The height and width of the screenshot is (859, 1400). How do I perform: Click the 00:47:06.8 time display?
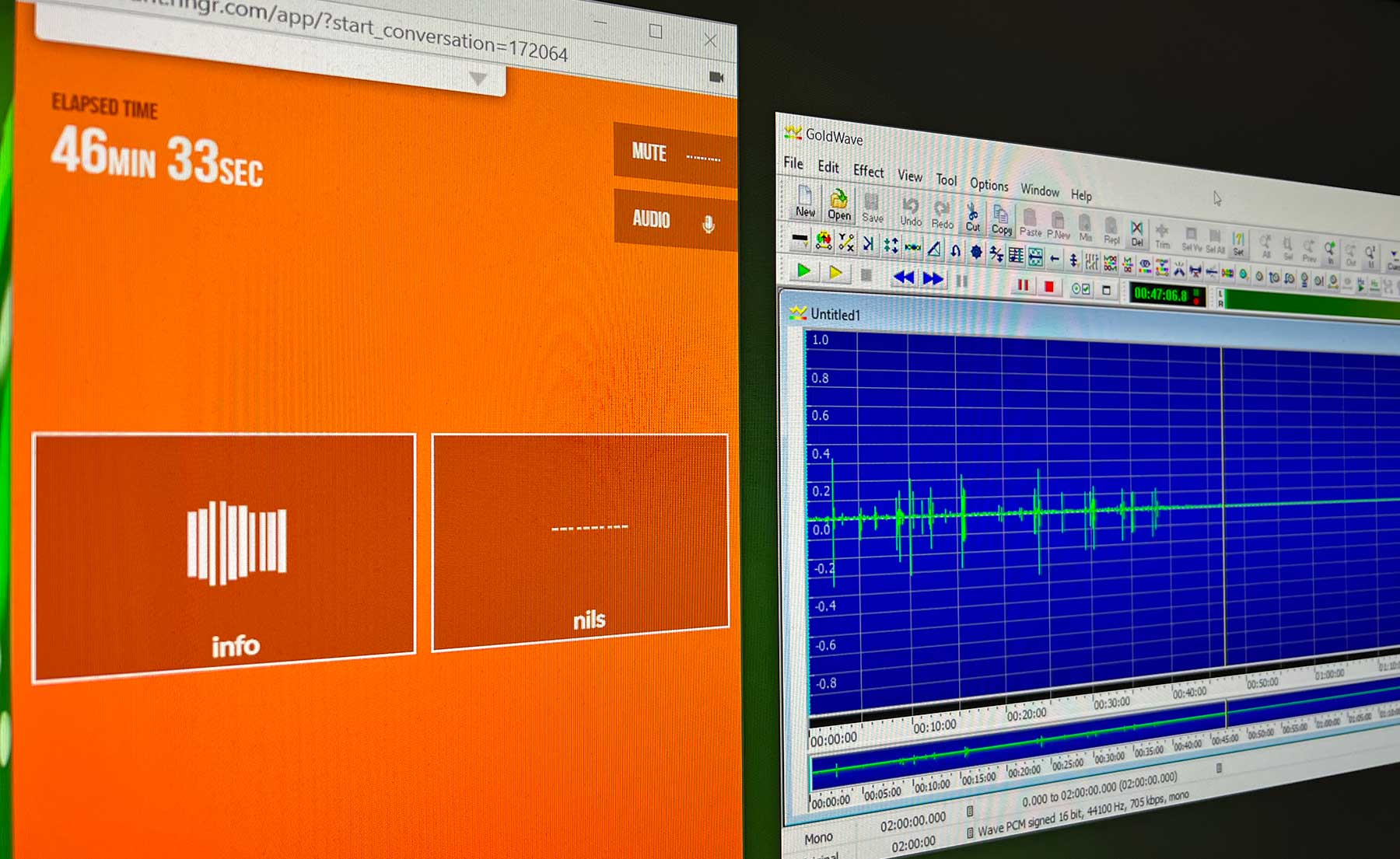pos(1166,295)
